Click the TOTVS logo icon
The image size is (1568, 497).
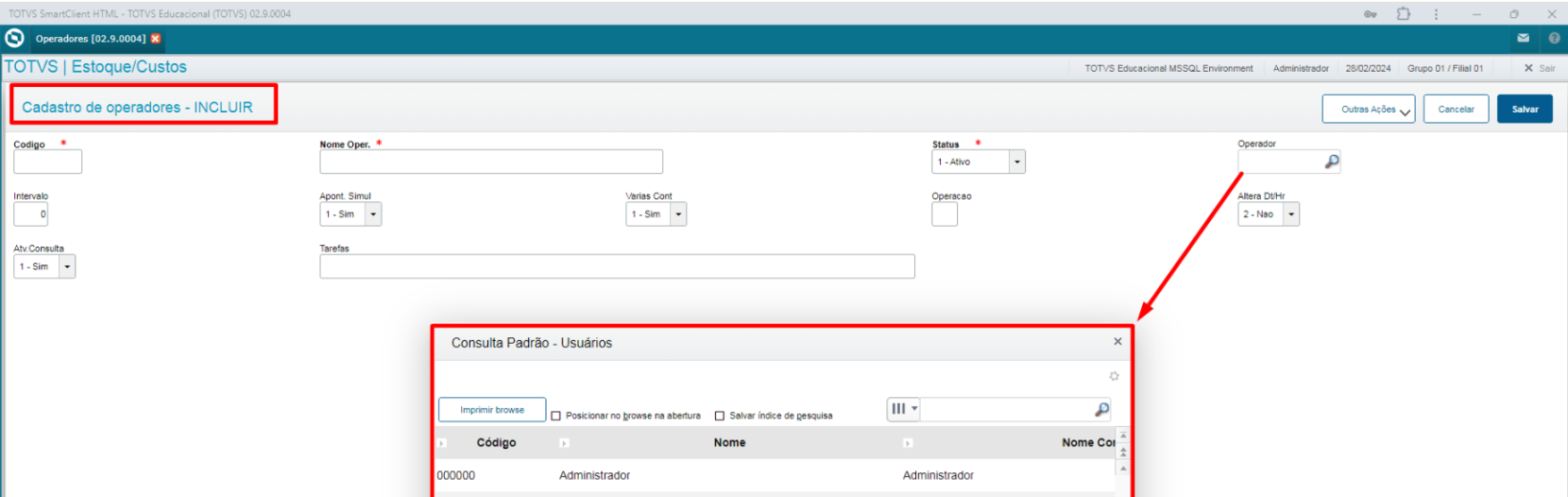tap(14, 38)
